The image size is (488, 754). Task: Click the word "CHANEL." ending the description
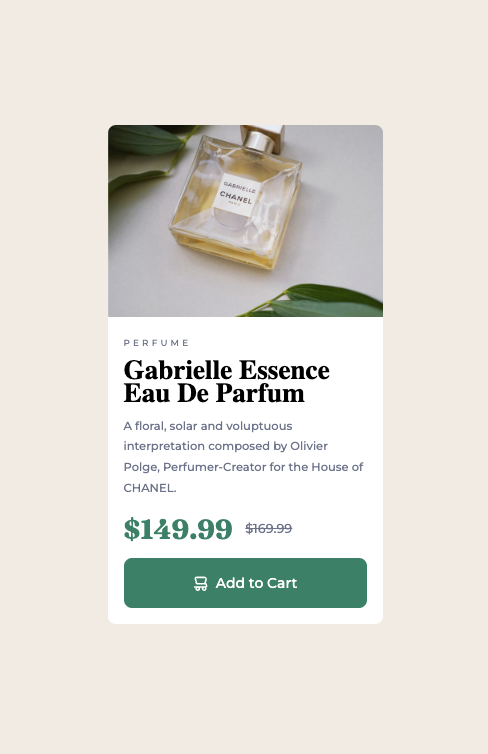tap(150, 488)
